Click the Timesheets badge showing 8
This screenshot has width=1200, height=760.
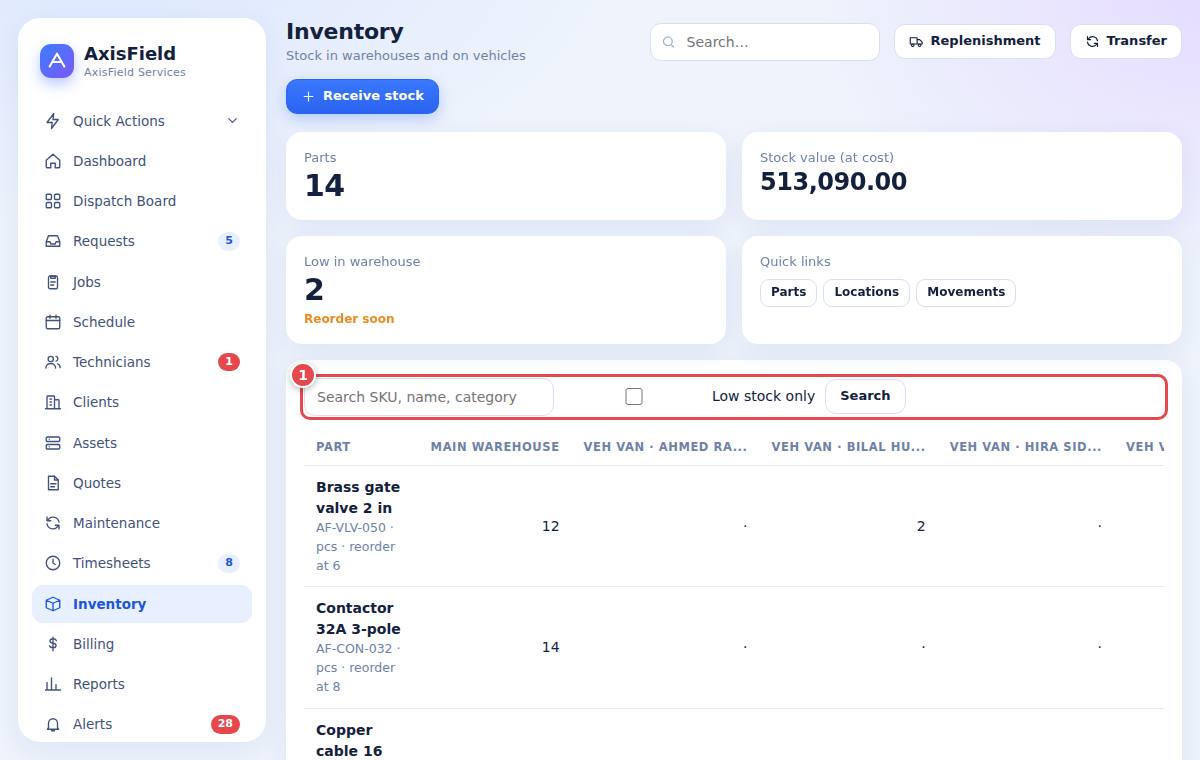coord(229,563)
